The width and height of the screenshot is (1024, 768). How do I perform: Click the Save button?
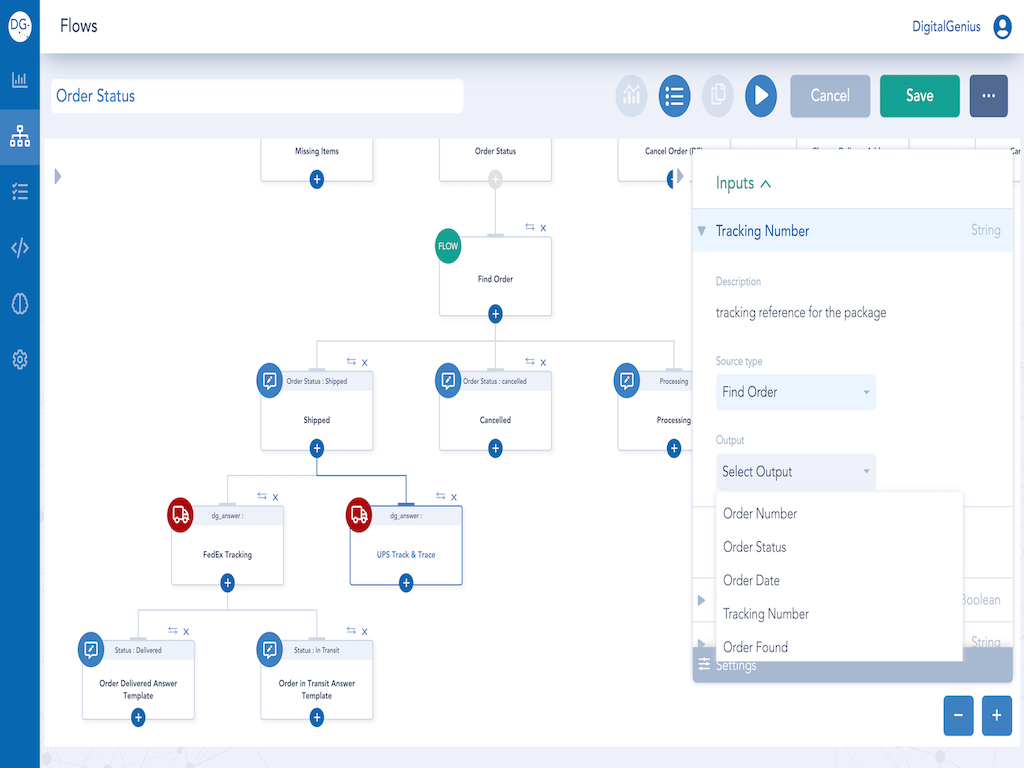click(x=919, y=96)
